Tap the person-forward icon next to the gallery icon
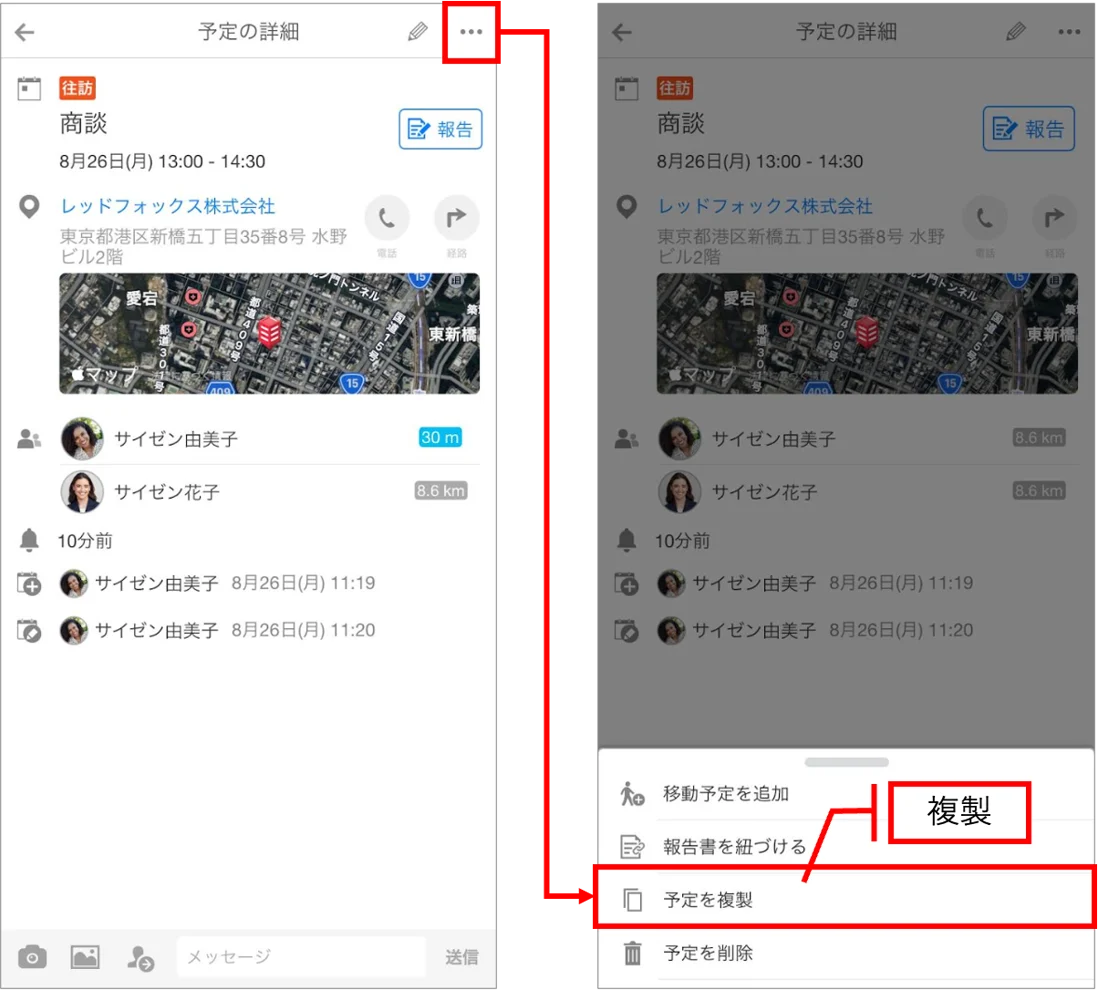1098x990 pixels. [140, 958]
